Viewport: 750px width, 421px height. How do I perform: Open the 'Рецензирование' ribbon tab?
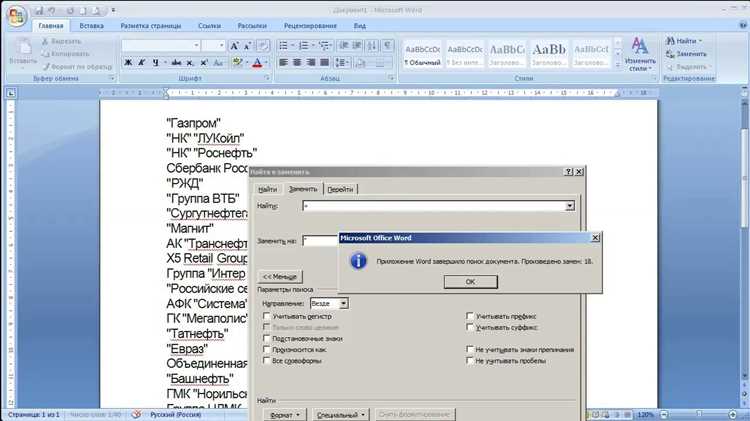click(310, 26)
